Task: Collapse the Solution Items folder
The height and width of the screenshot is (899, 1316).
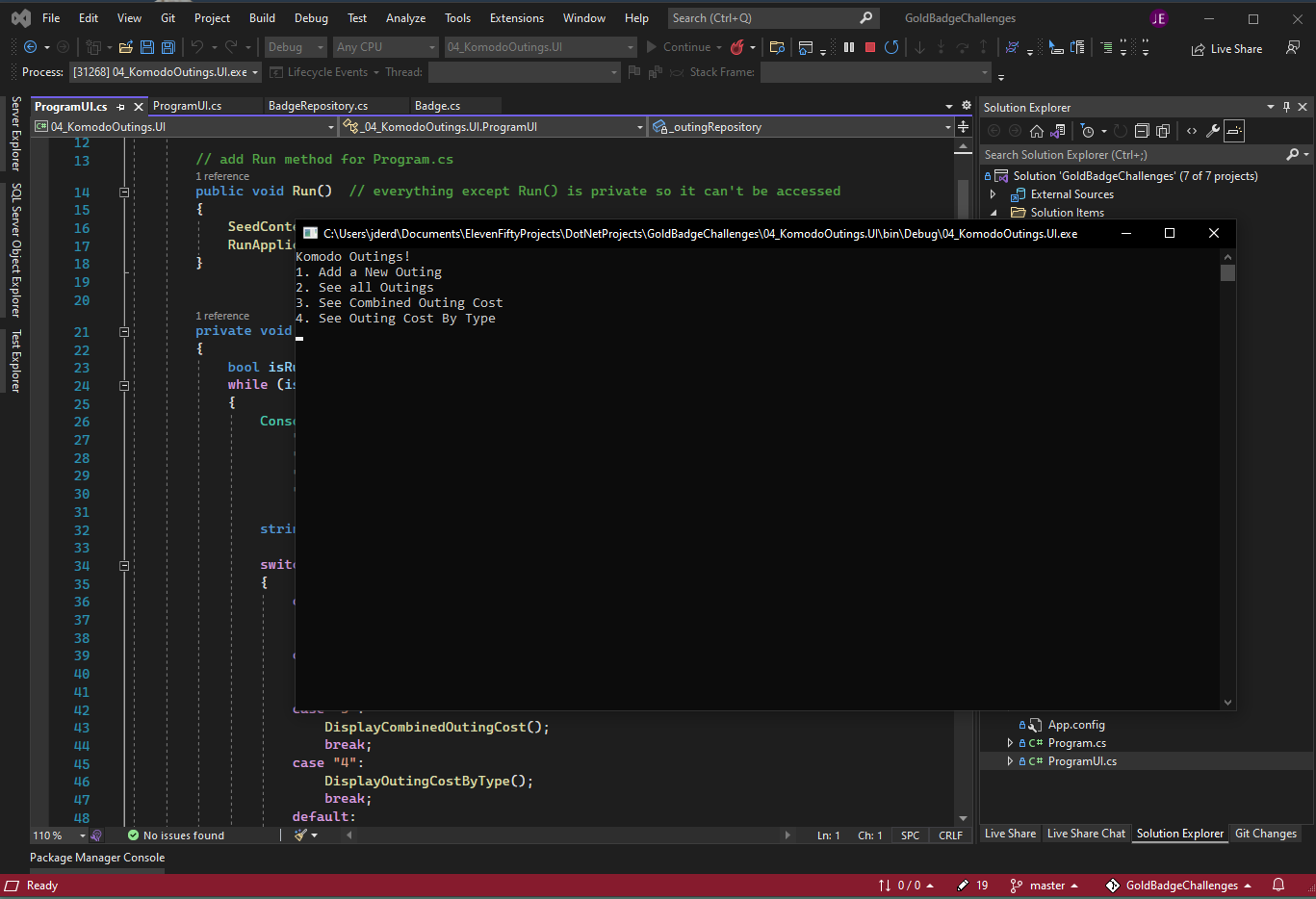Action: tap(993, 213)
